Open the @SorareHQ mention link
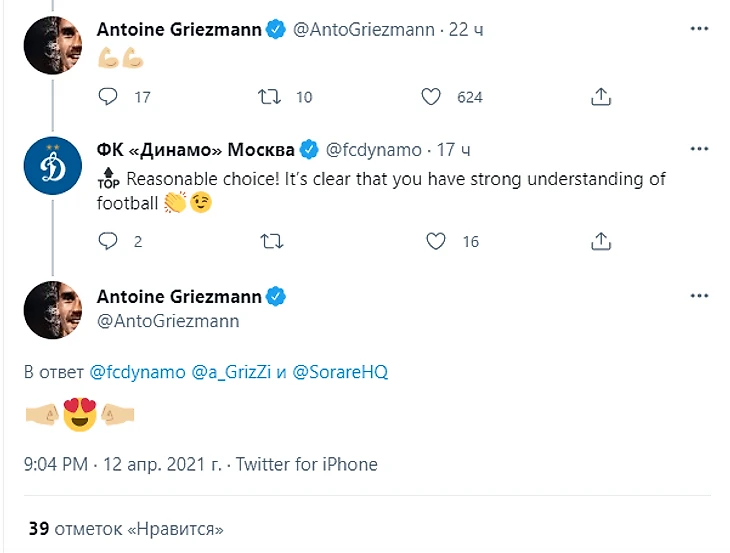The width and height of the screenshot is (730, 553). pos(340,372)
